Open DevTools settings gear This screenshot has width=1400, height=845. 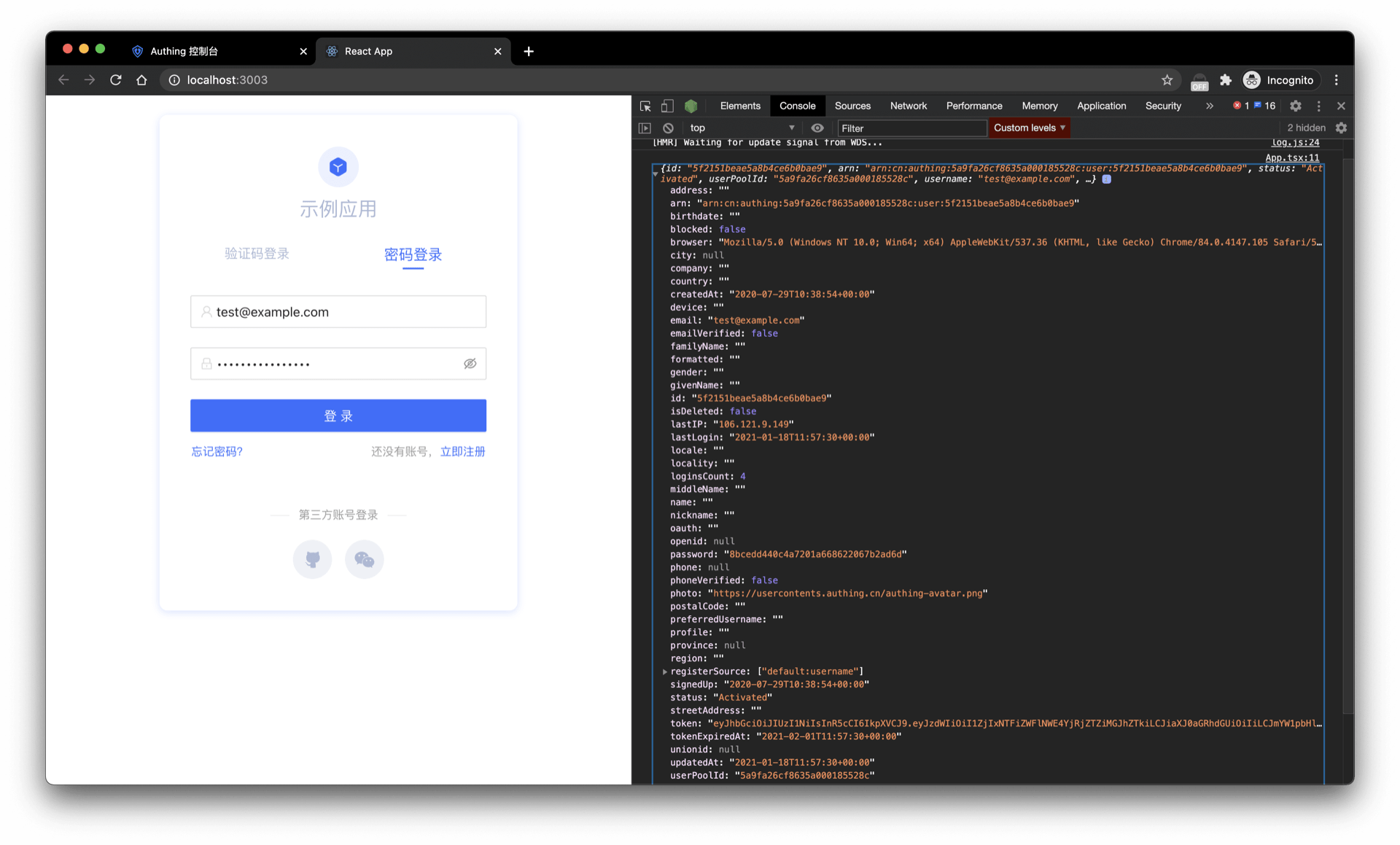coord(1296,106)
